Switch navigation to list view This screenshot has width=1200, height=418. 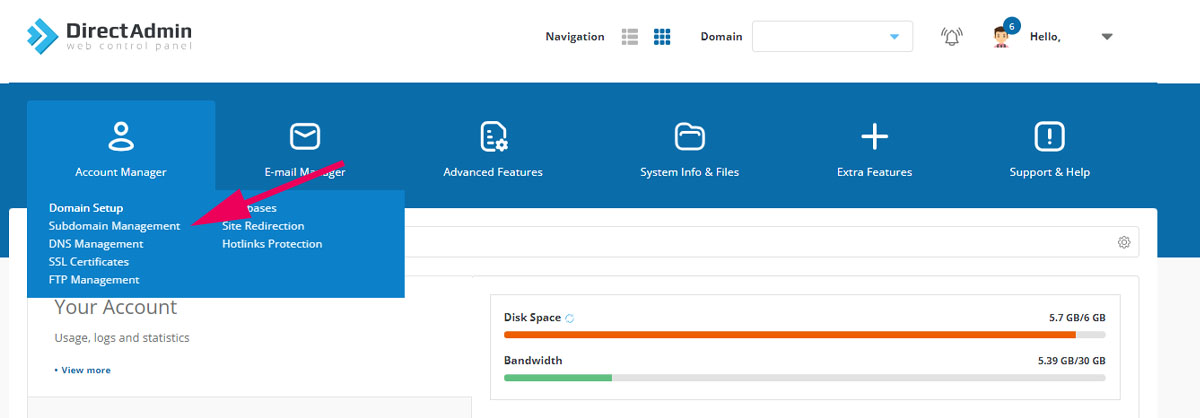pos(630,37)
